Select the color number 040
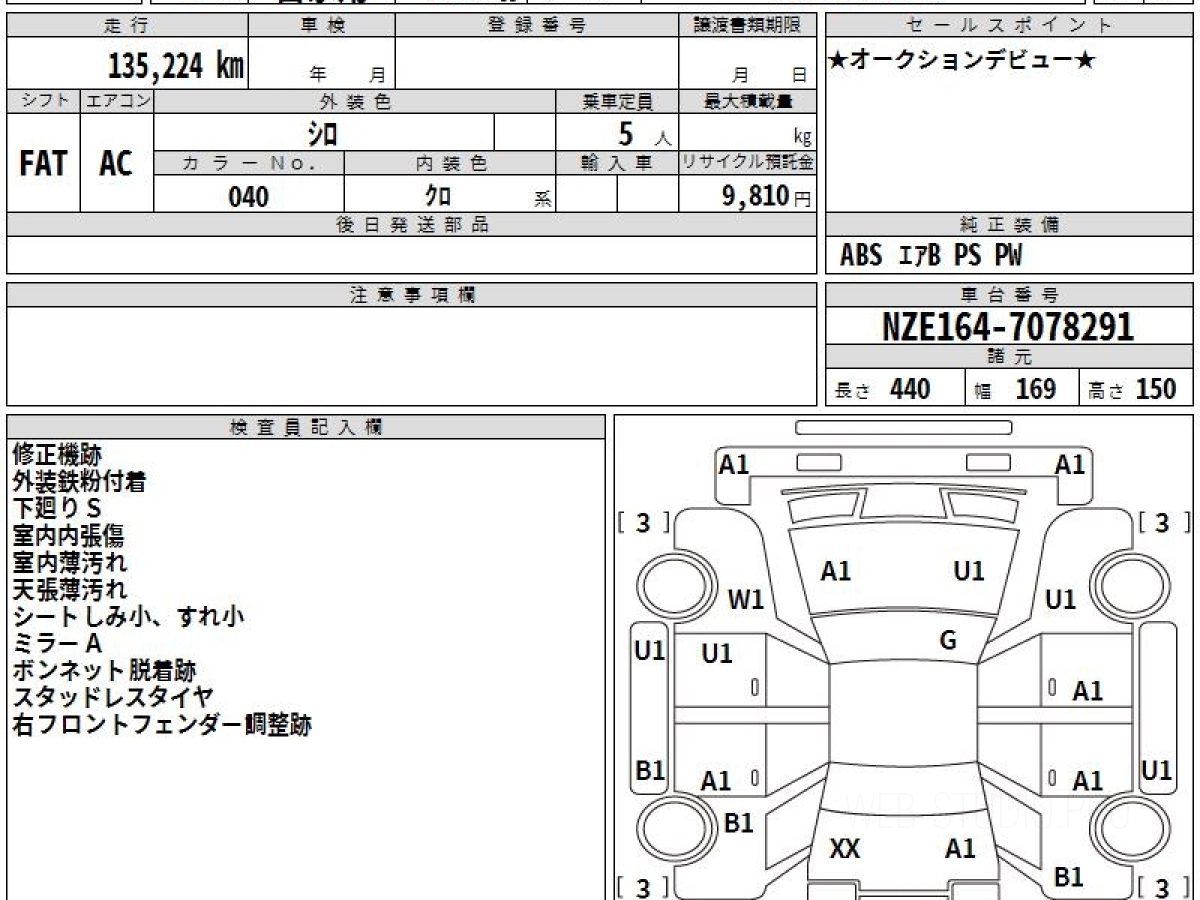Viewport: 1200px width, 900px height. (x=249, y=196)
